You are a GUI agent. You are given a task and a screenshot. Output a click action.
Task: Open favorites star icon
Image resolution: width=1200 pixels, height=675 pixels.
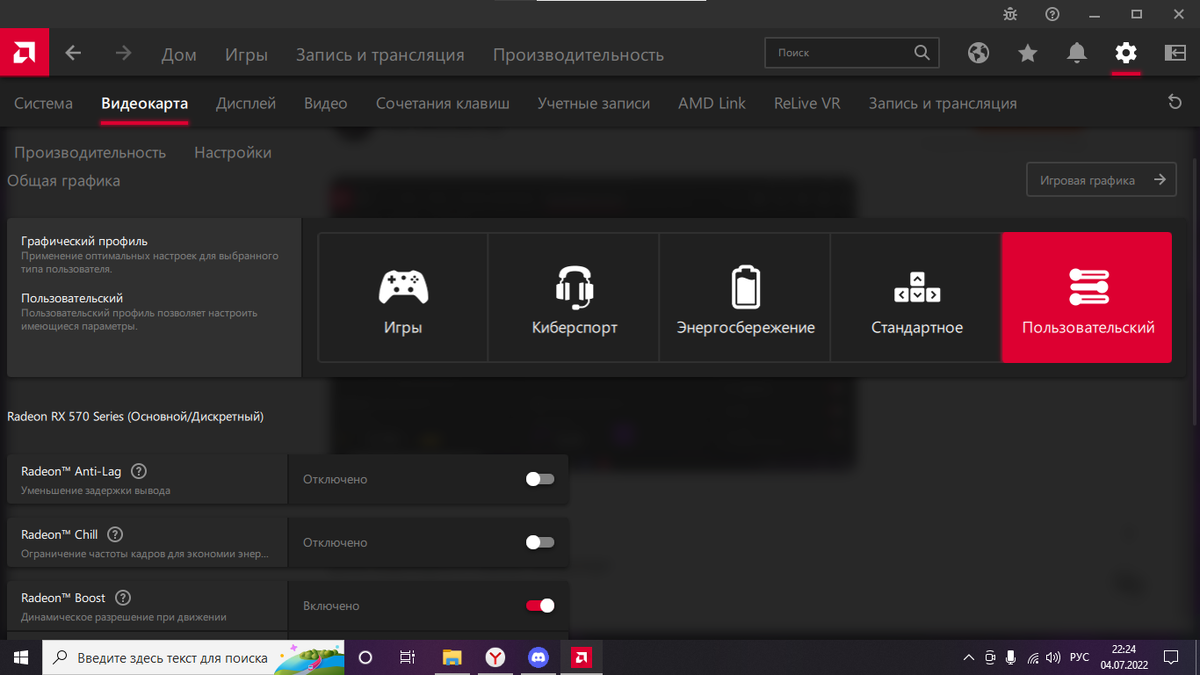[1027, 53]
